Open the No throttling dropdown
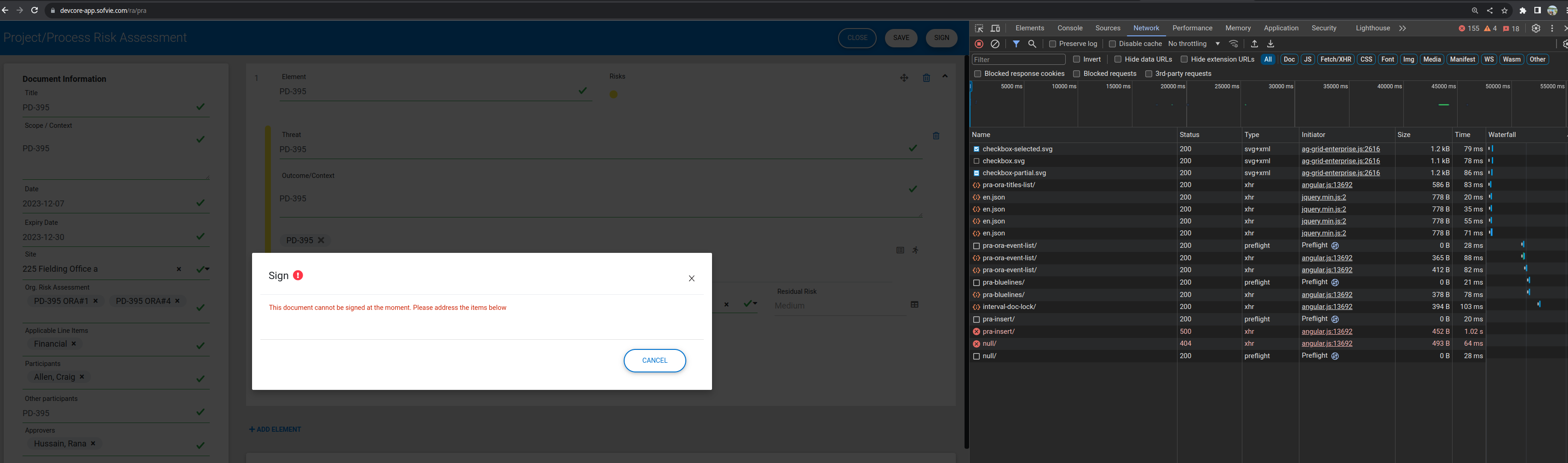 click(1194, 44)
